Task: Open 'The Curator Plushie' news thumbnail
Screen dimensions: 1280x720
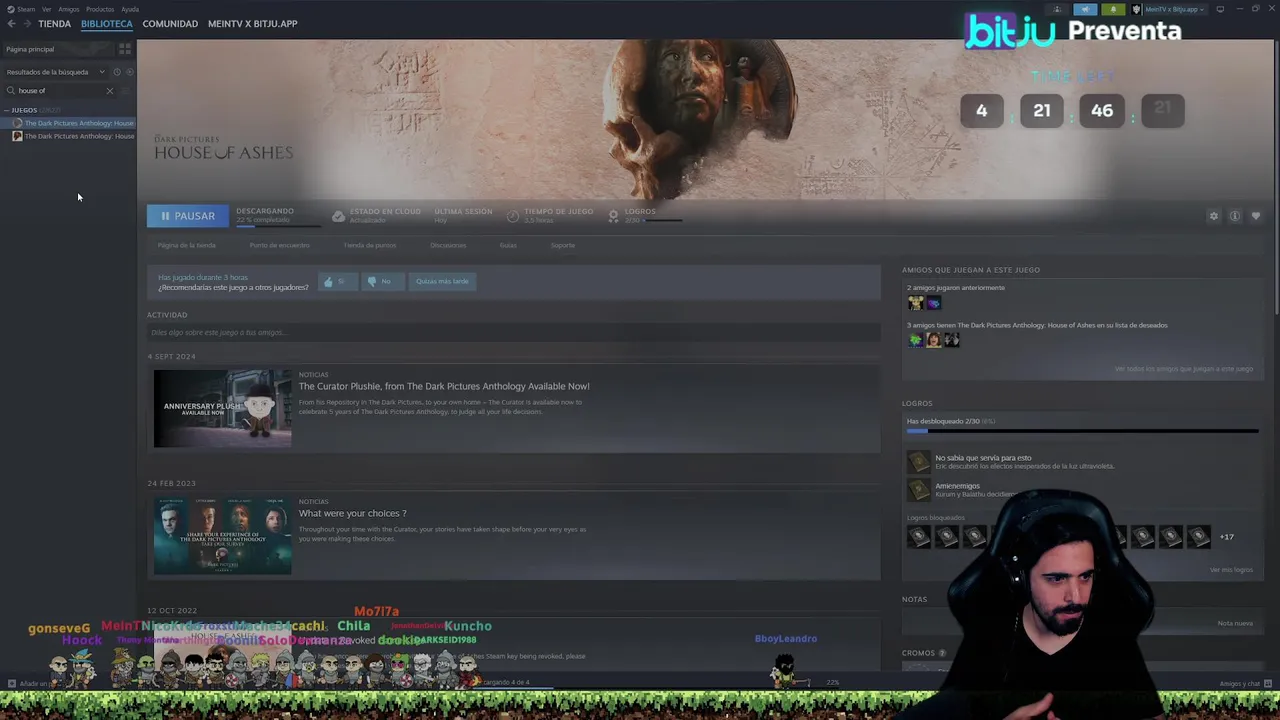Action: click(222, 408)
